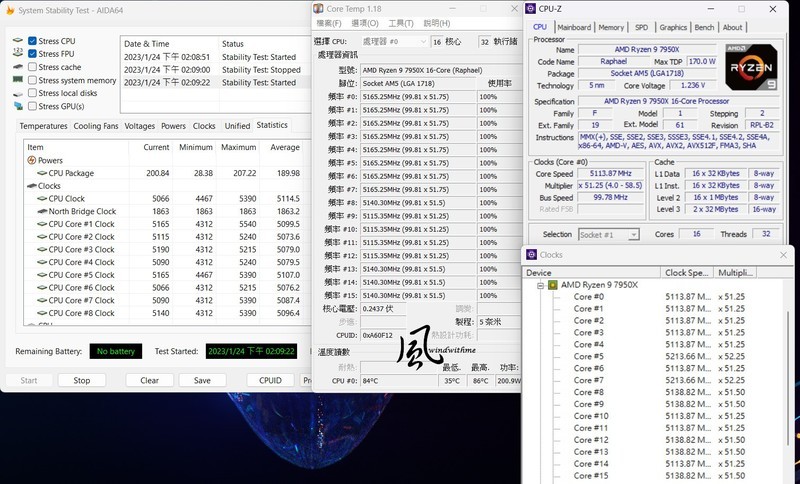
Task: Open the Socket #1 selection dropdown in CPU-Z
Action: (608, 235)
